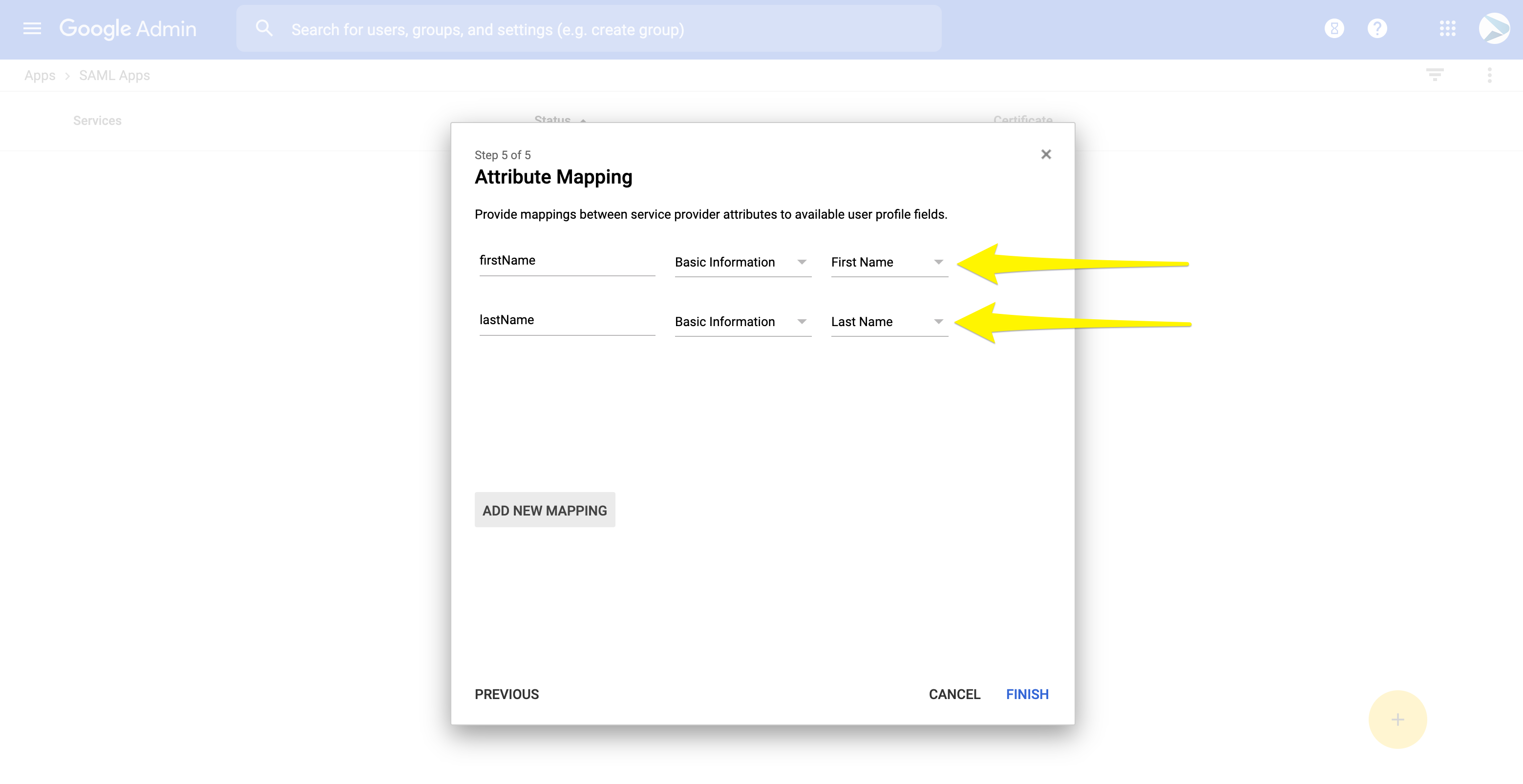This screenshot has width=1523, height=784.
Task: Click the SAML Apps breadcrumb
Action: click(x=114, y=76)
